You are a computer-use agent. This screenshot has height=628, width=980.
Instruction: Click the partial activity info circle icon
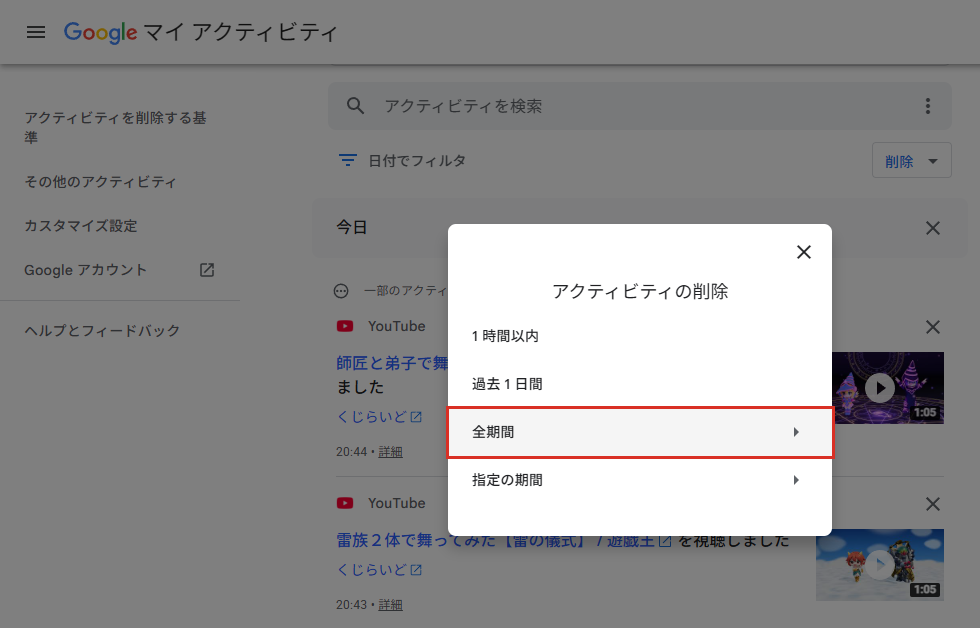click(341, 291)
